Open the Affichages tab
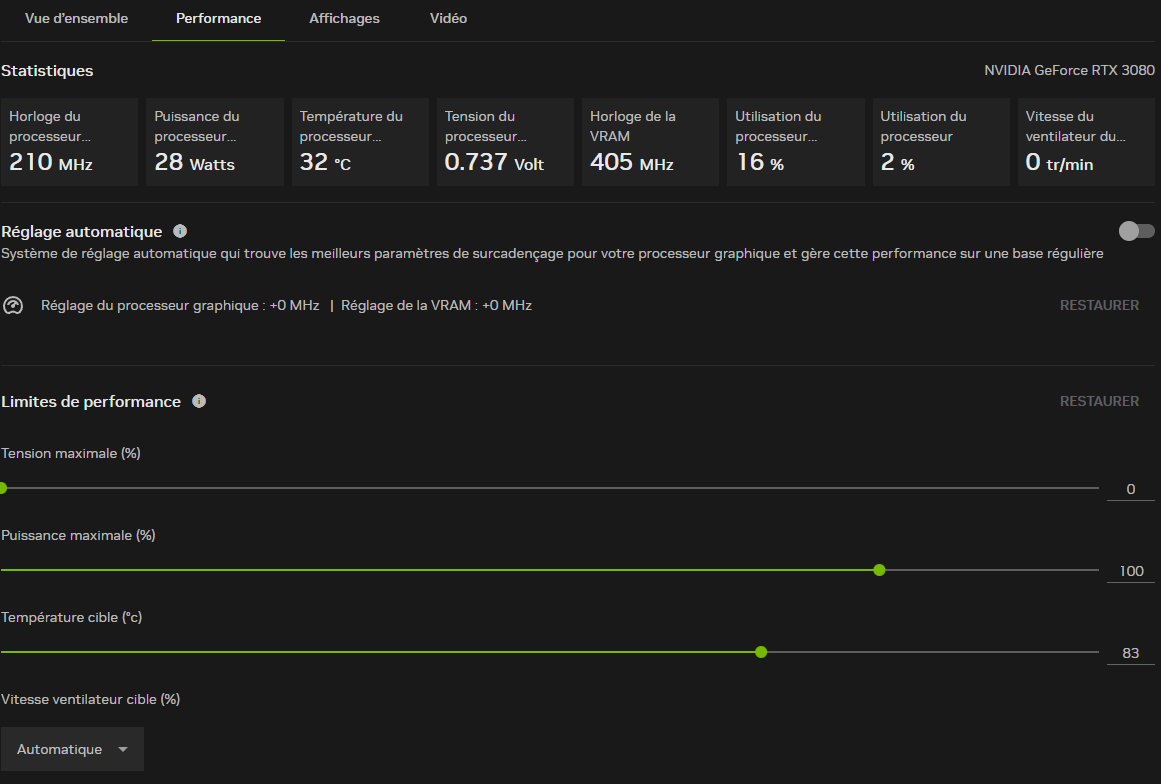This screenshot has height=784, width=1161. (x=344, y=19)
